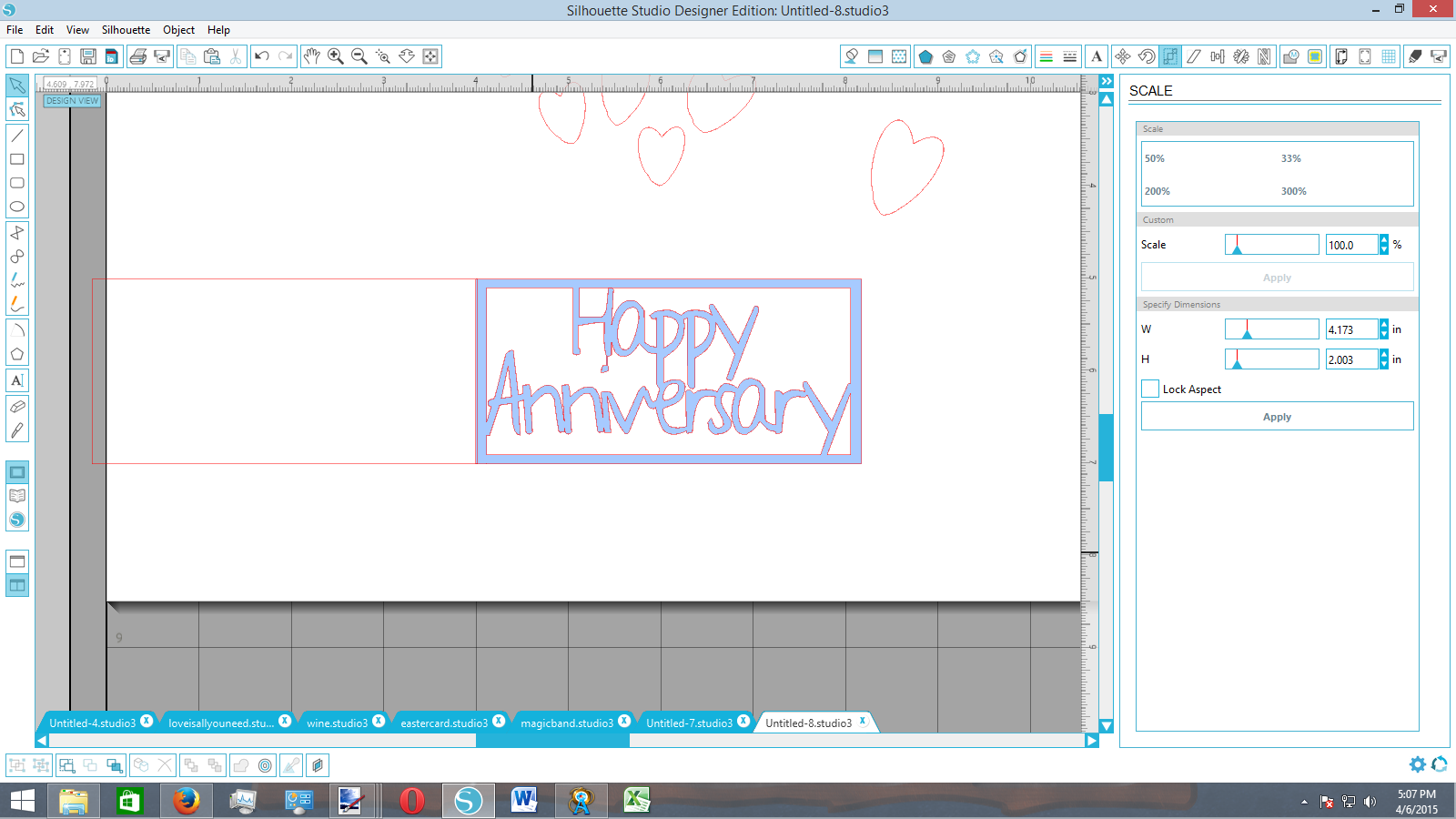1456x819 pixels.
Task: Choose the 300% scale preset
Action: (x=1293, y=191)
